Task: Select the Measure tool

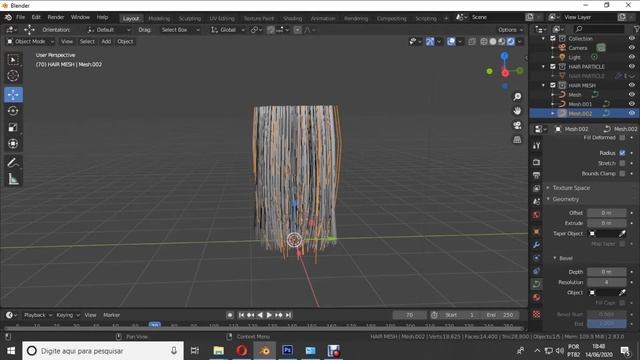Action: [13, 179]
